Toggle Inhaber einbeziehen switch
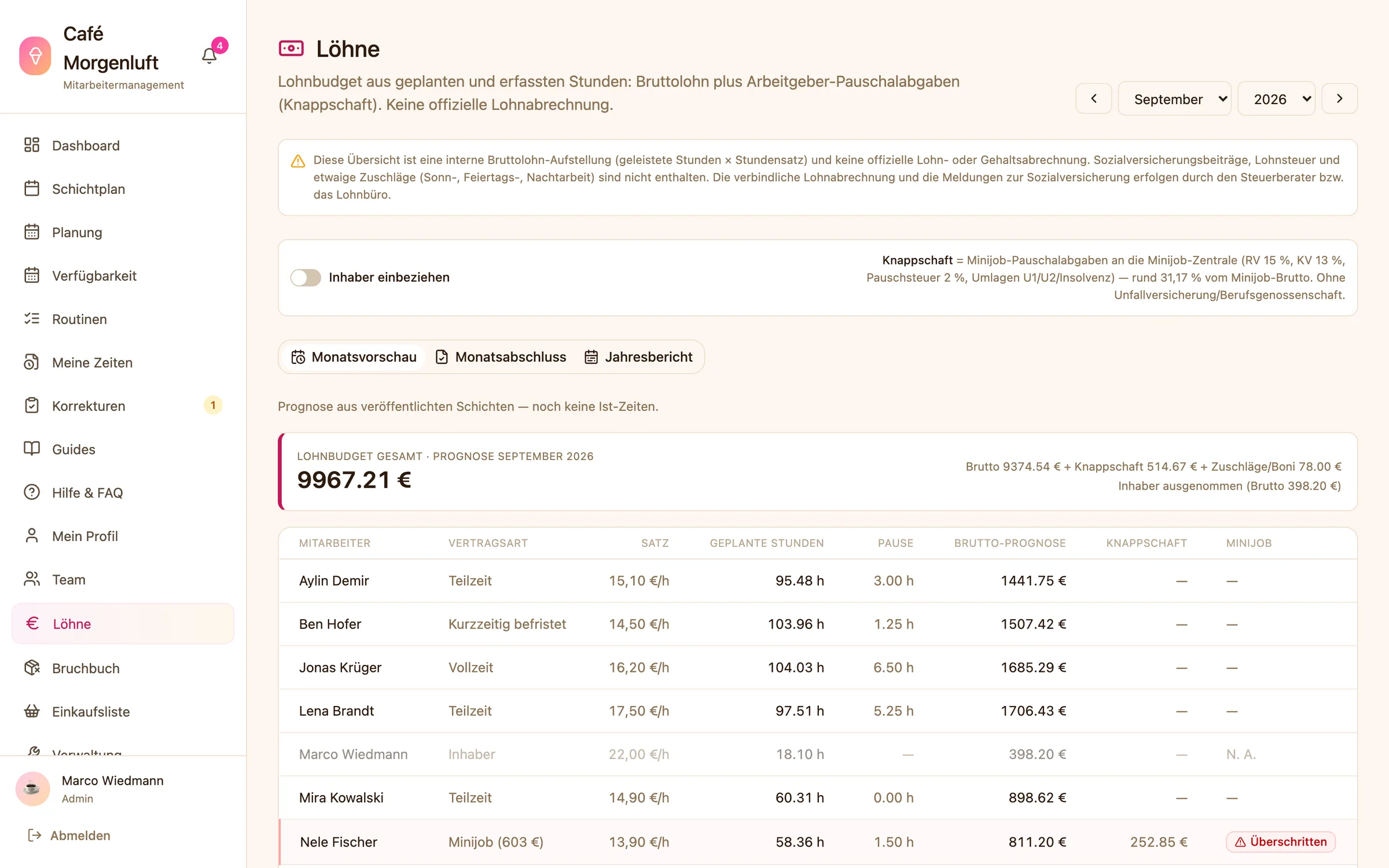 pyautogui.click(x=306, y=277)
